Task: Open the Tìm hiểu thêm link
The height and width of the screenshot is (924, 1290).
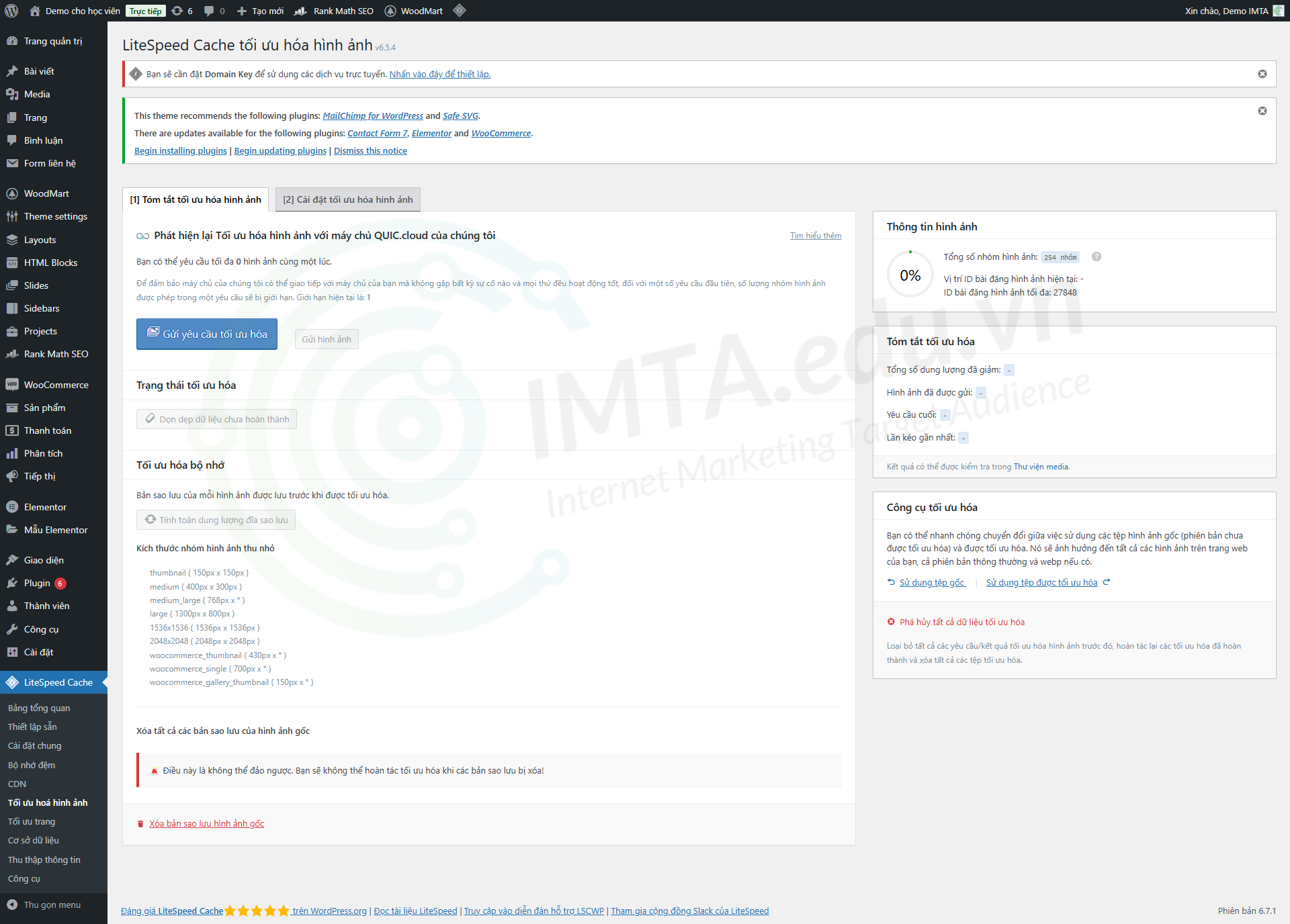Action: click(x=816, y=236)
